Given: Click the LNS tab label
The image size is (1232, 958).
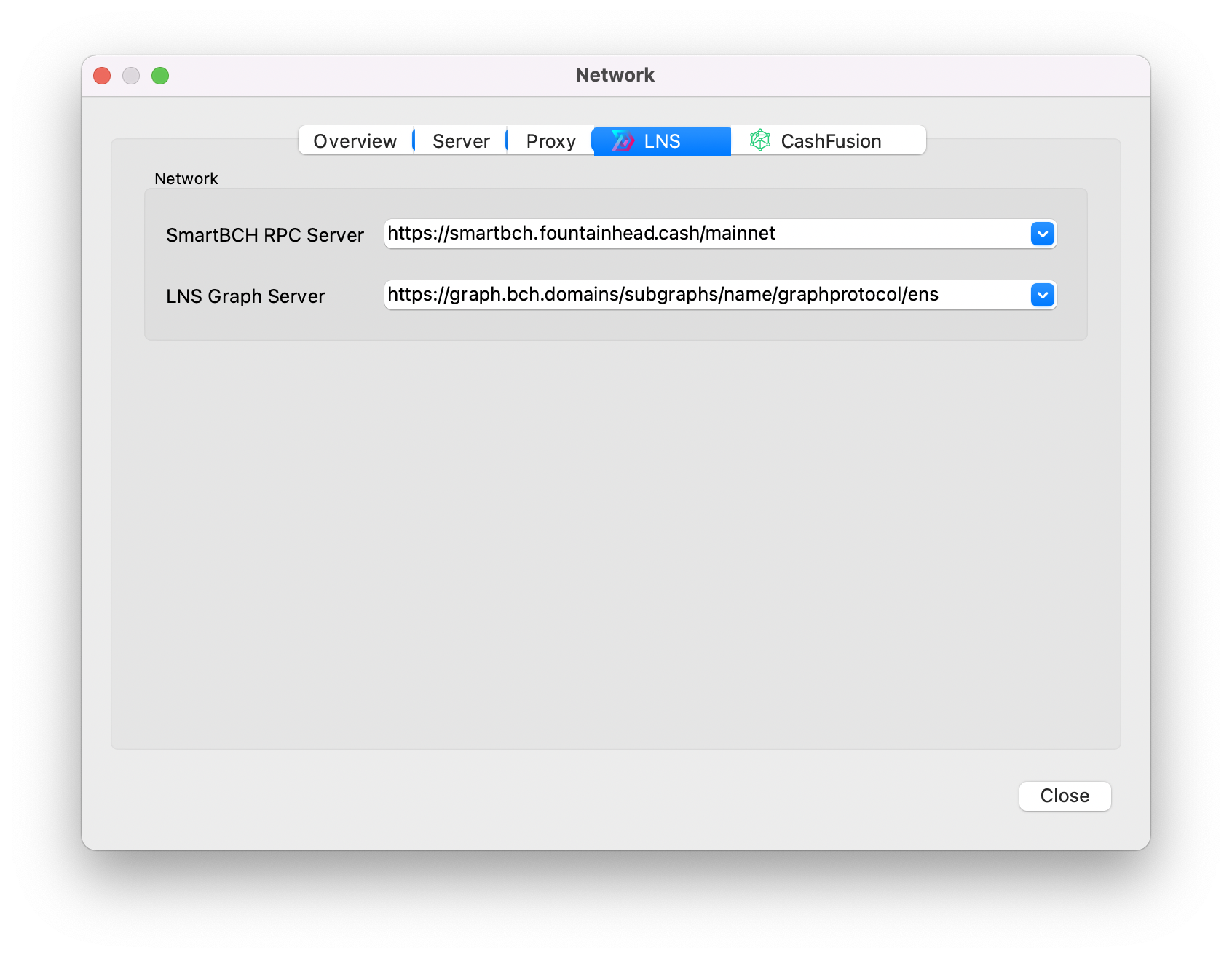Looking at the screenshot, I should point(662,141).
